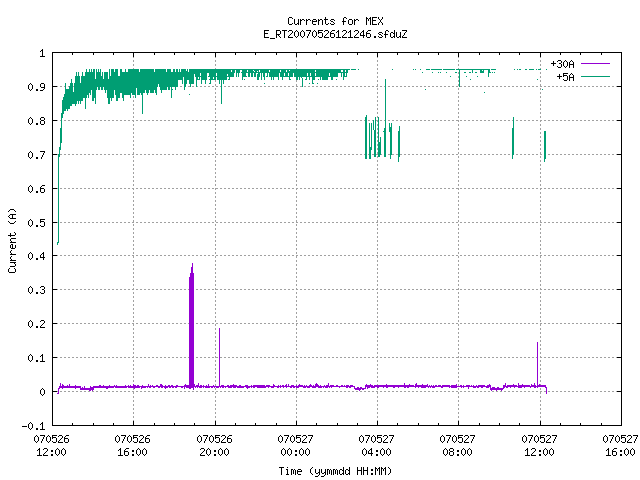Click the x-axis tick 070526 16:00
The height and width of the screenshot is (480, 640).
point(133,446)
